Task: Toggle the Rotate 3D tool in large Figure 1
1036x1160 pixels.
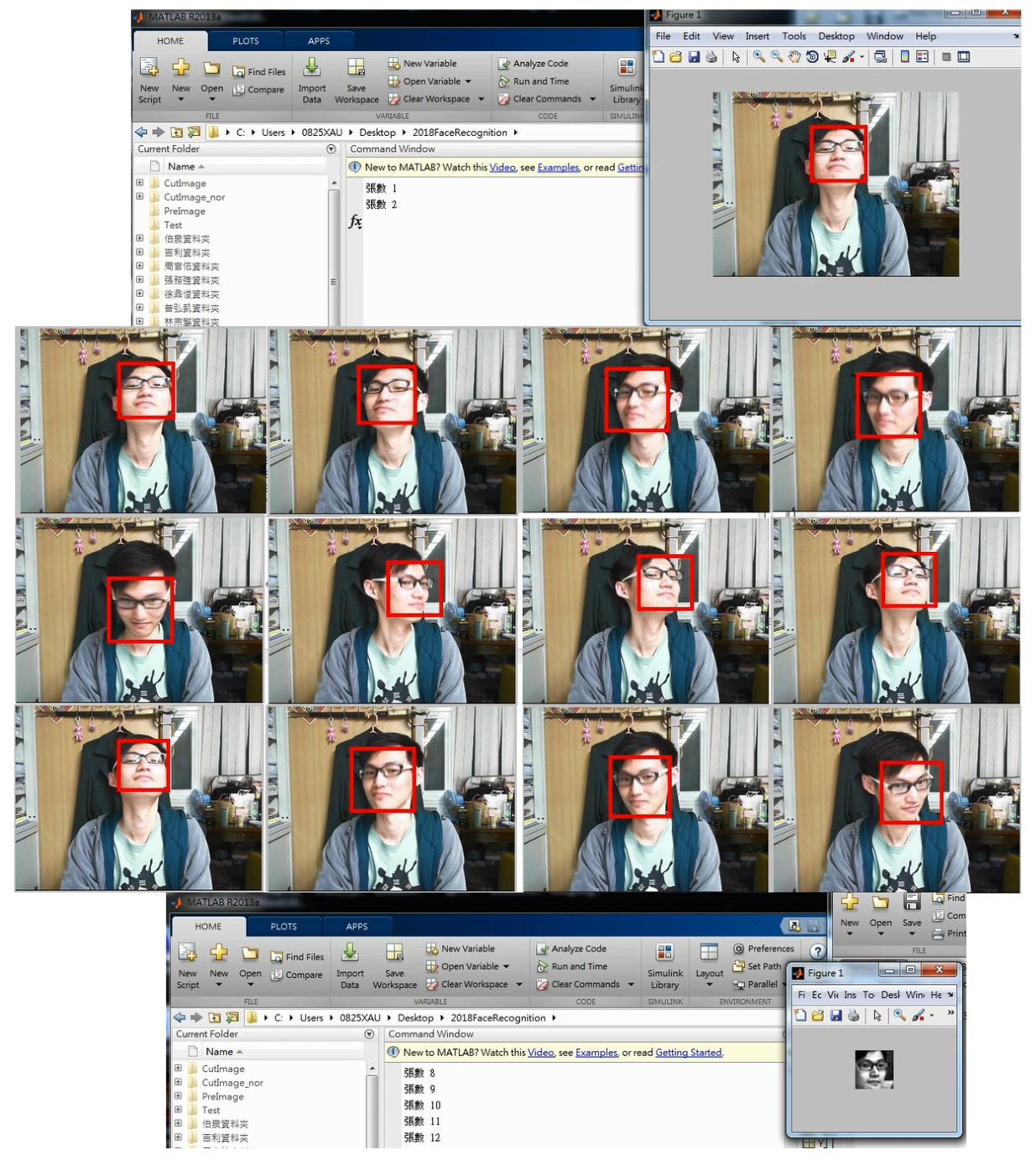Action: [812, 57]
